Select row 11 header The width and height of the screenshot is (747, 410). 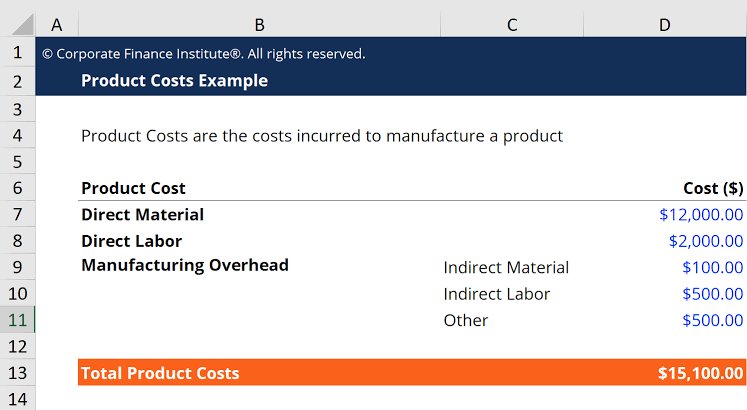(x=17, y=320)
